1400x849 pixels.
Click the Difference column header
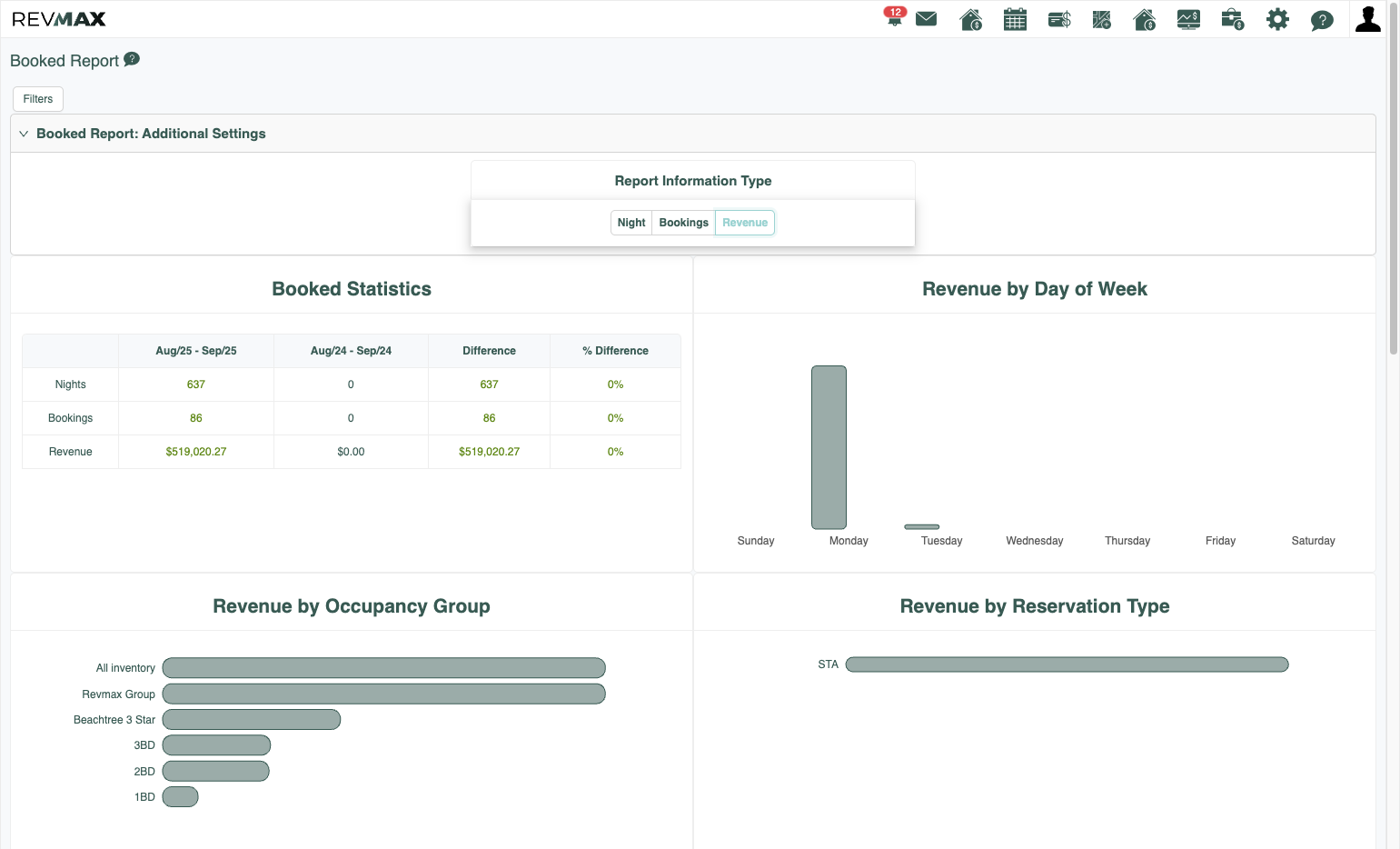tap(489, 351)
